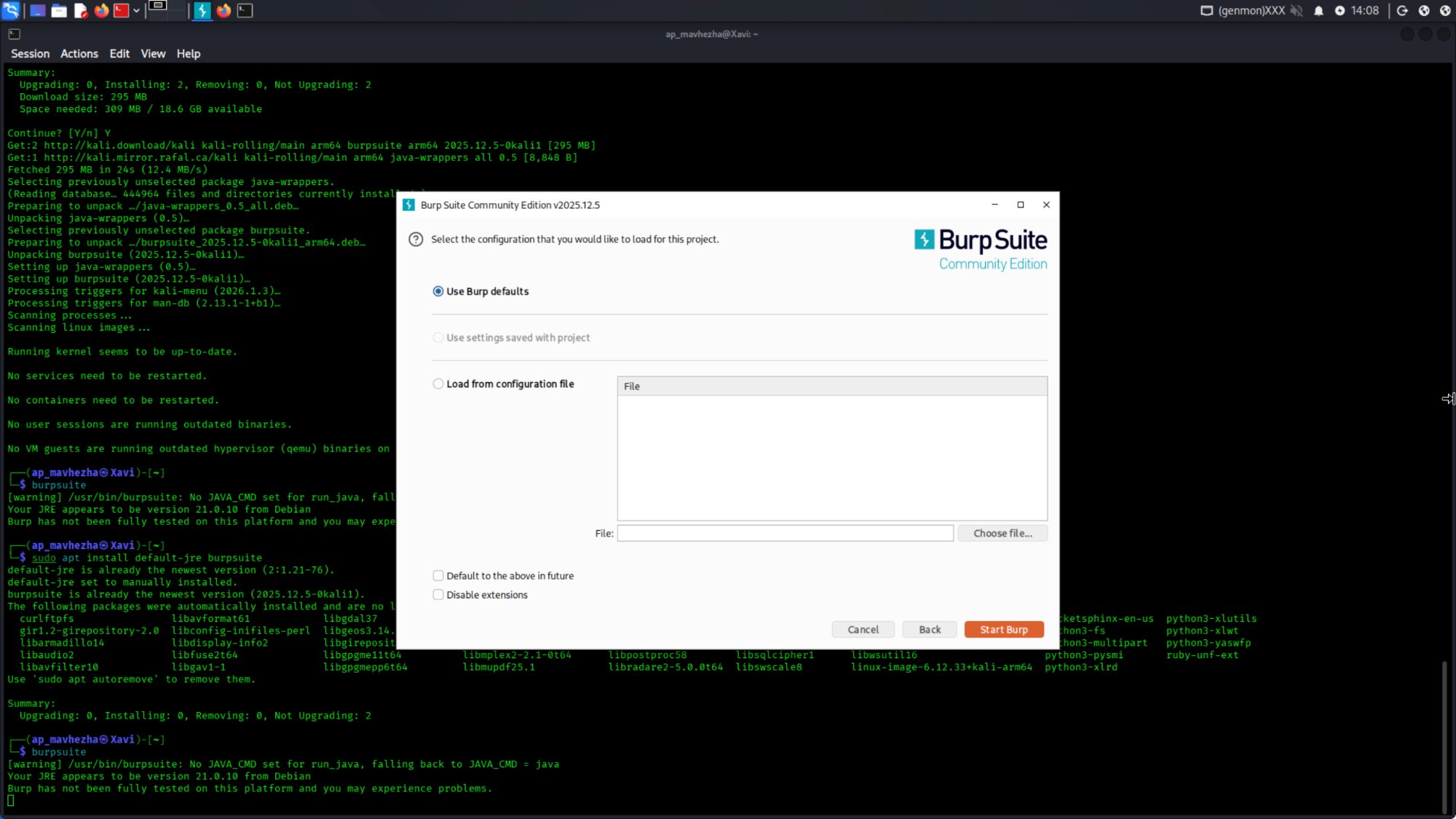Focus the Burp Suite taskbar button
The height and width of the screenshot is (819, 1456).
(x=202, y=10)
